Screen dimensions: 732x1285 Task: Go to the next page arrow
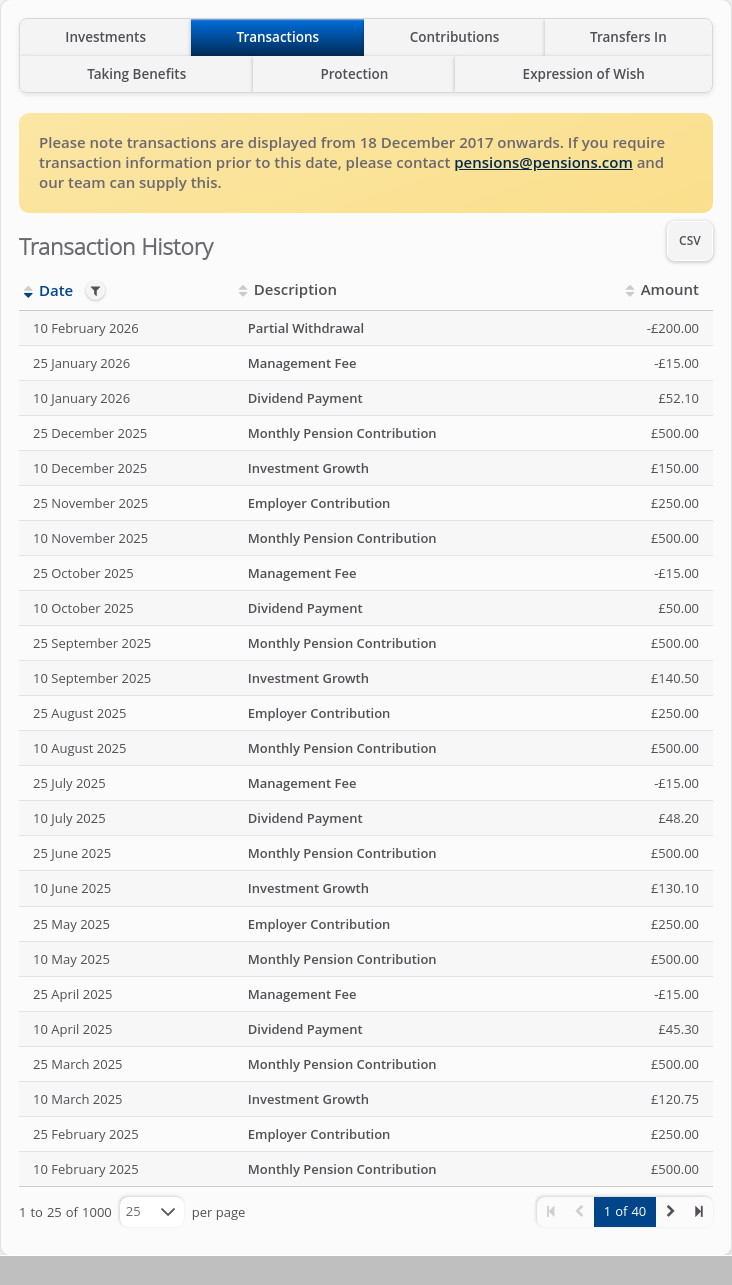point(670,1211)
